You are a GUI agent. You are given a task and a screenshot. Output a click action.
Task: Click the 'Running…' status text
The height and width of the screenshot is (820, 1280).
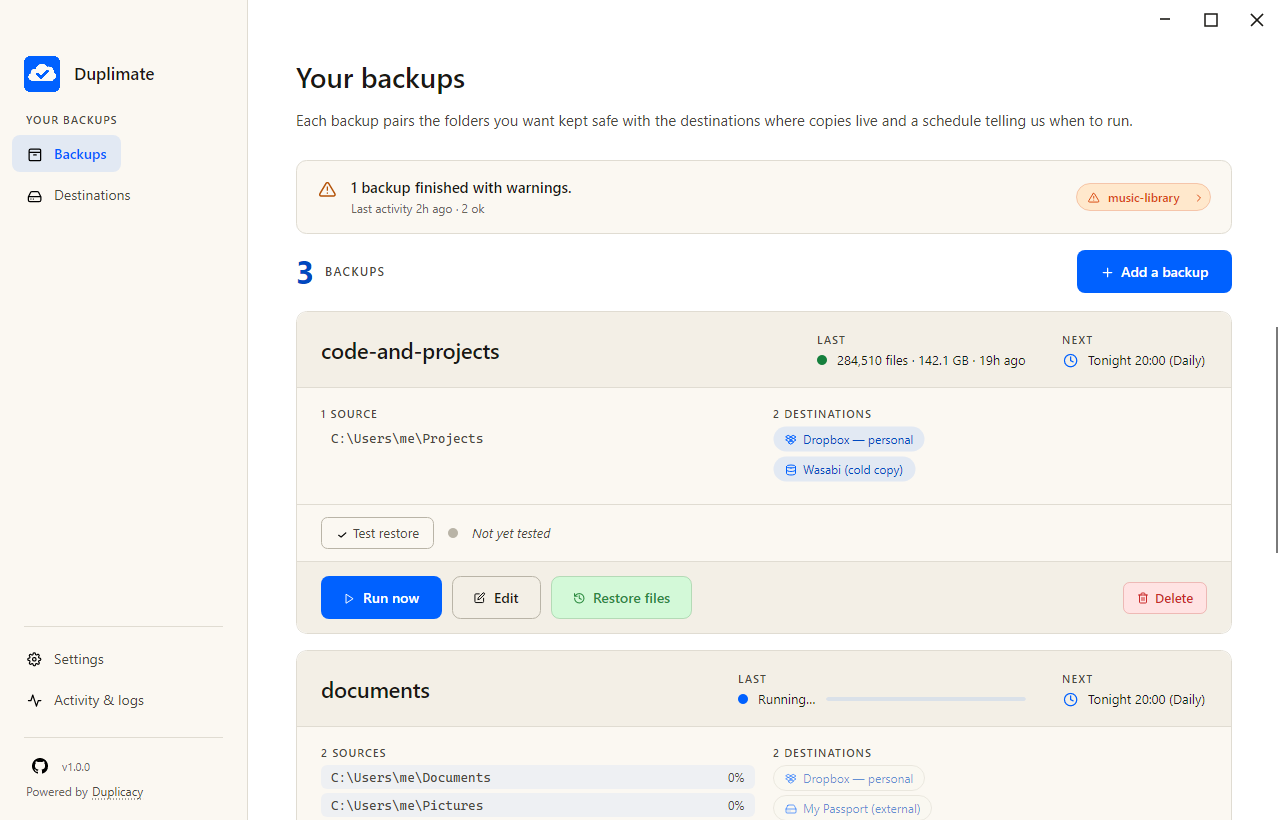[x=787, y=699]
